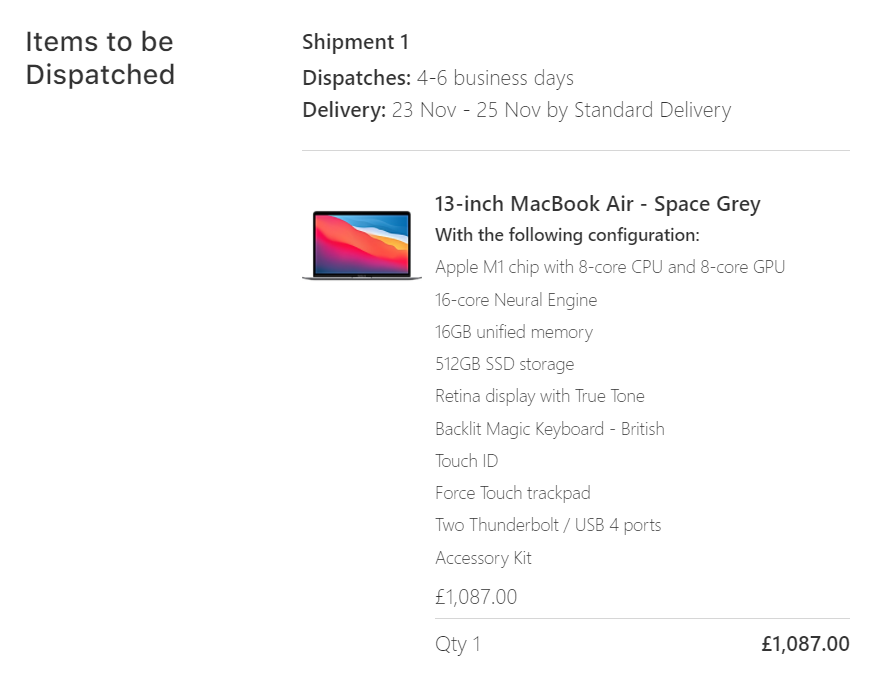874x695 pixels.
Task: Click the 13-inch MacBook Air - Space Grey title
Action: (597, 204)
